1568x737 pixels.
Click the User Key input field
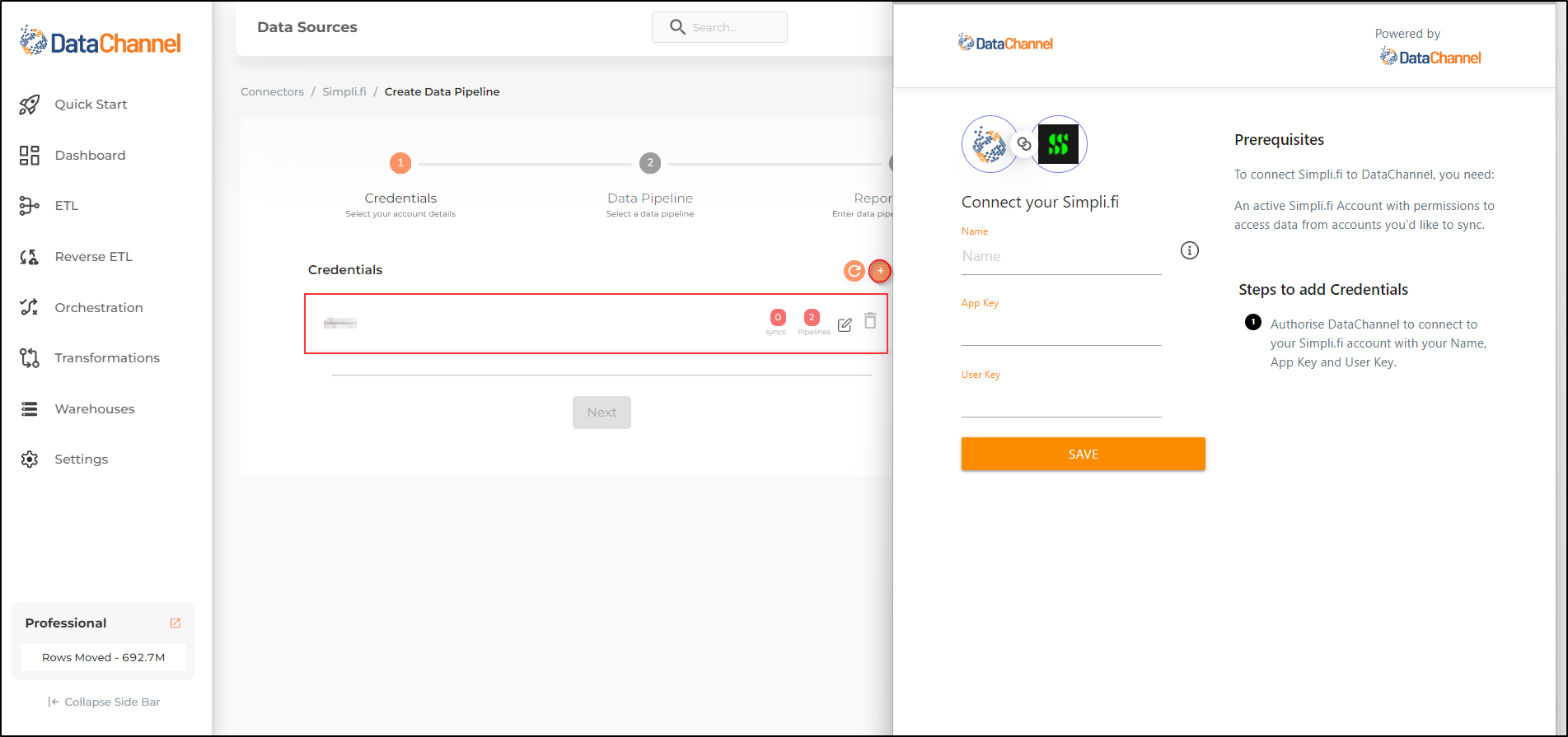(x=1061, y=400)
